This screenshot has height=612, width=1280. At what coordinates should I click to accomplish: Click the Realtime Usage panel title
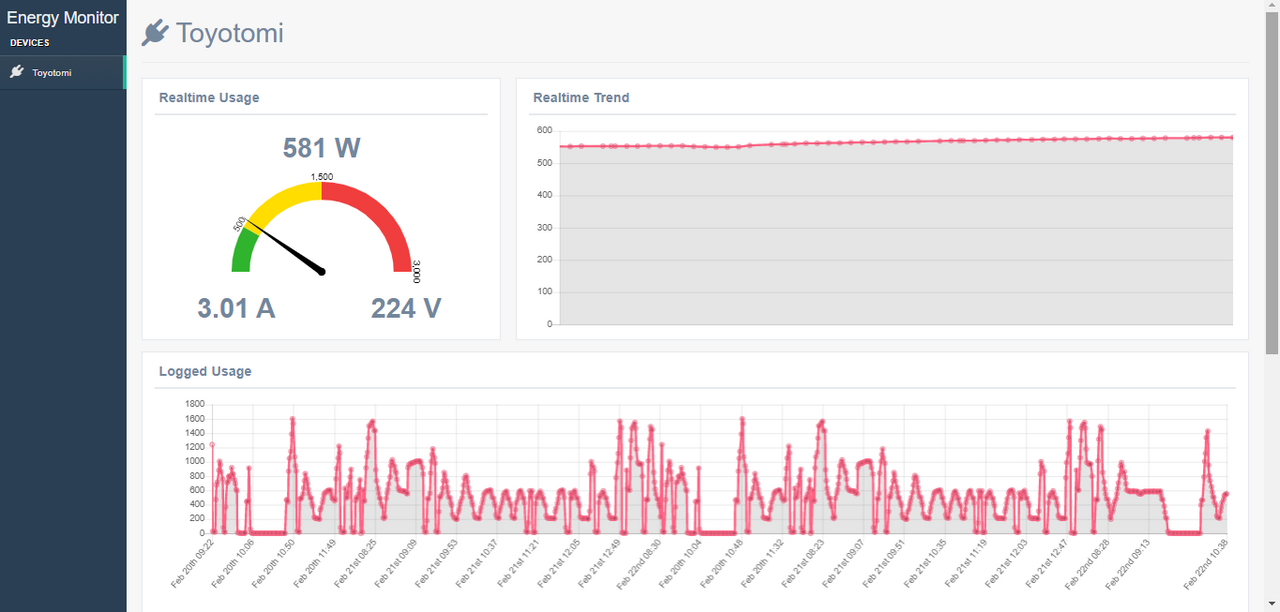pyautogui.click(x=209, y=98)
